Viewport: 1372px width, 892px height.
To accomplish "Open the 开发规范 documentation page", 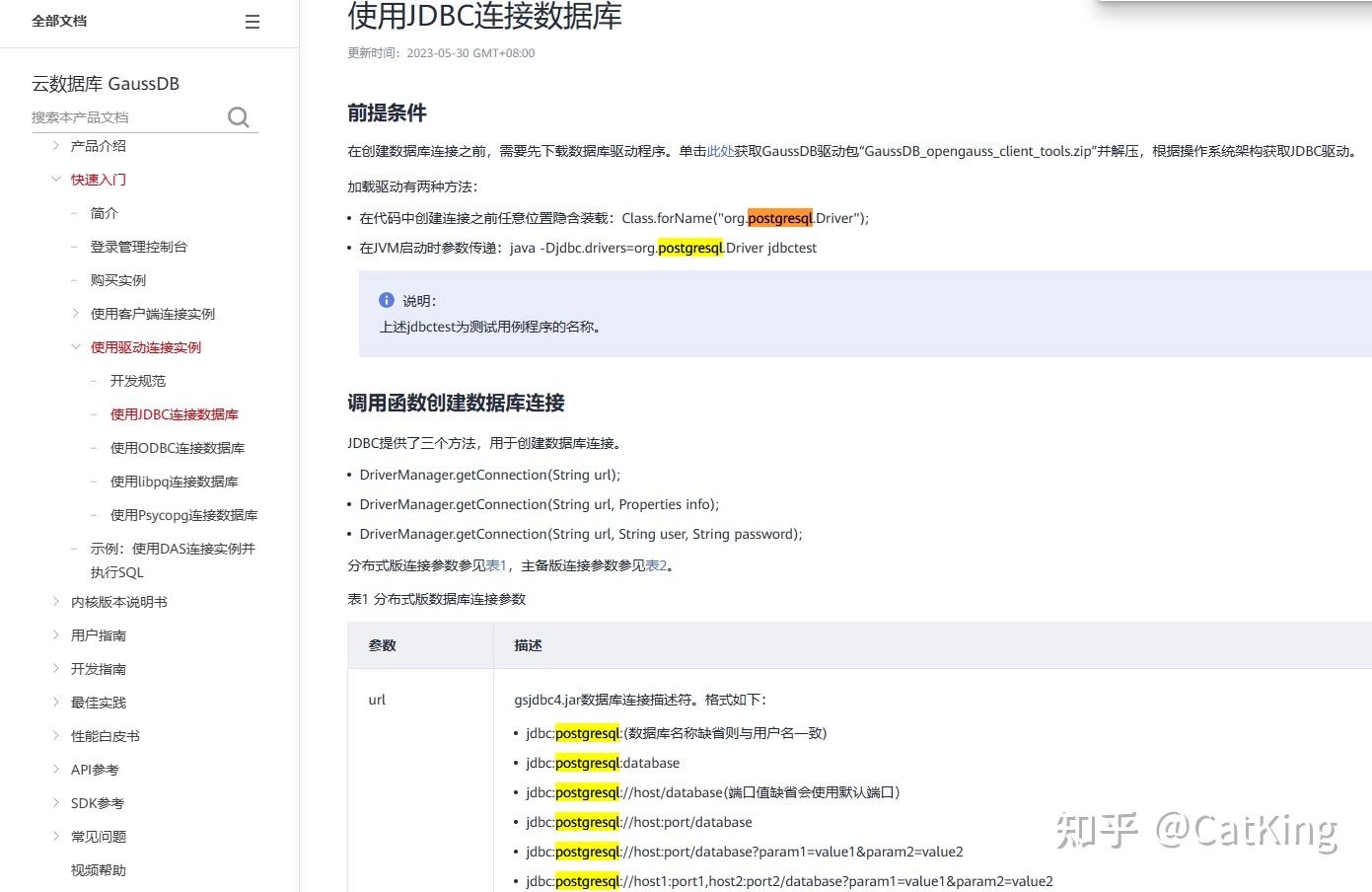I will (137, 380).
